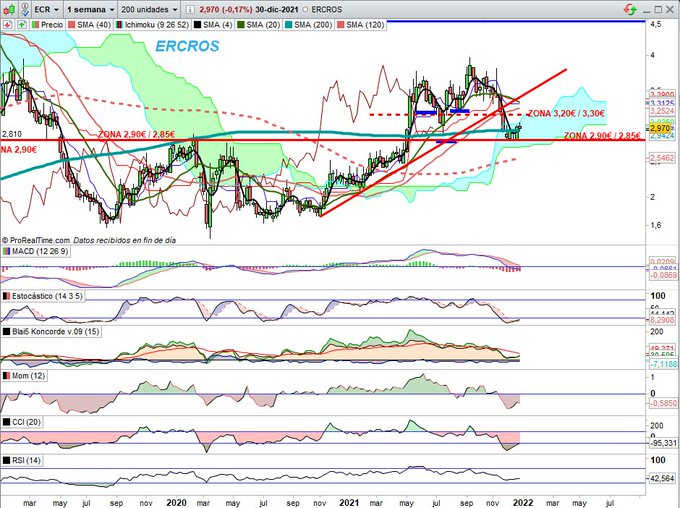Image resolution: width=680 pixels, height=508 pixels.
Task: Click the 2021 label on time axis
Action: pyautogui.click(x=350, y=502)
